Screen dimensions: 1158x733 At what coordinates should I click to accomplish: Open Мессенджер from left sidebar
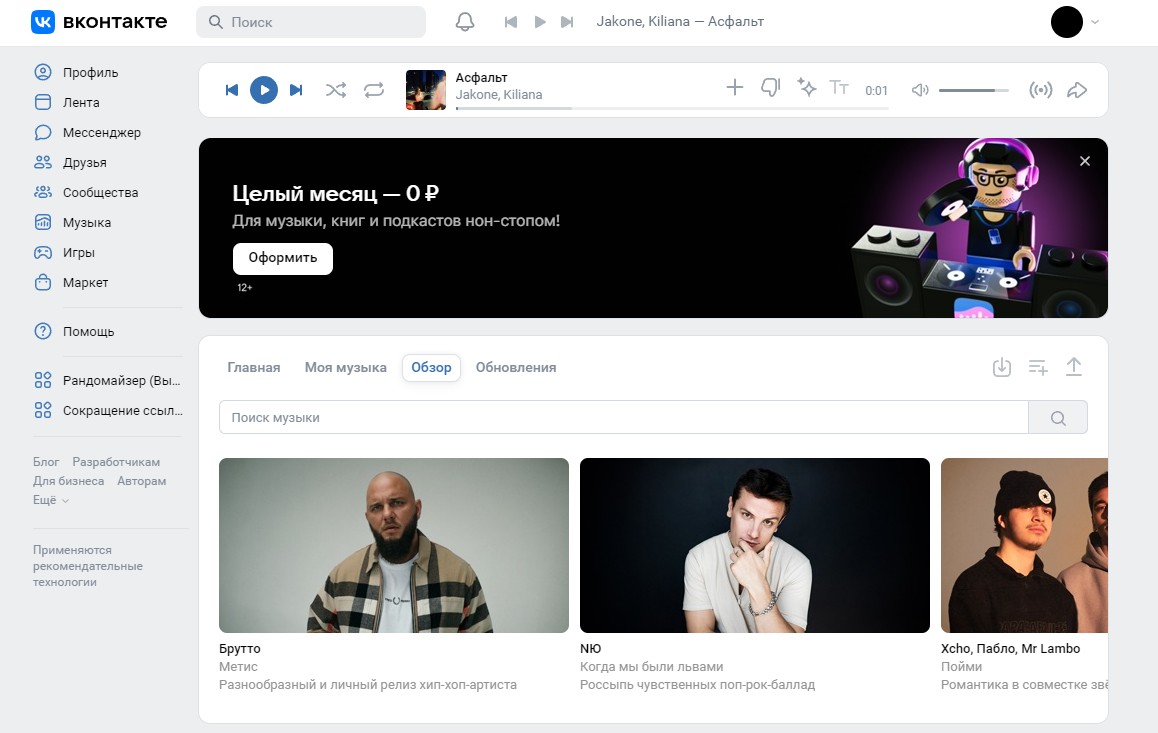point(101,132)
